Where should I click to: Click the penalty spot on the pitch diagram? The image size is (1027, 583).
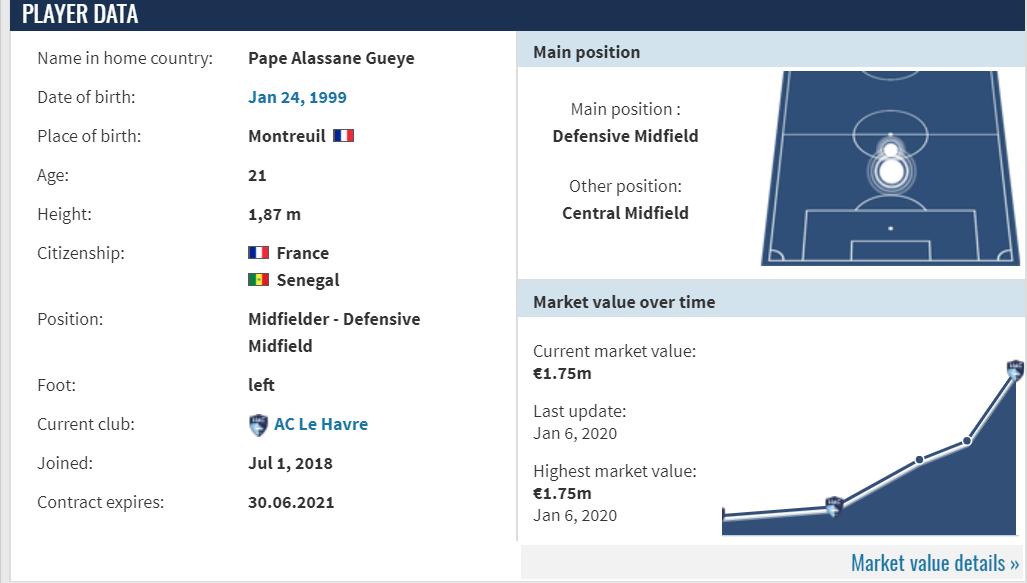[890, 229]
